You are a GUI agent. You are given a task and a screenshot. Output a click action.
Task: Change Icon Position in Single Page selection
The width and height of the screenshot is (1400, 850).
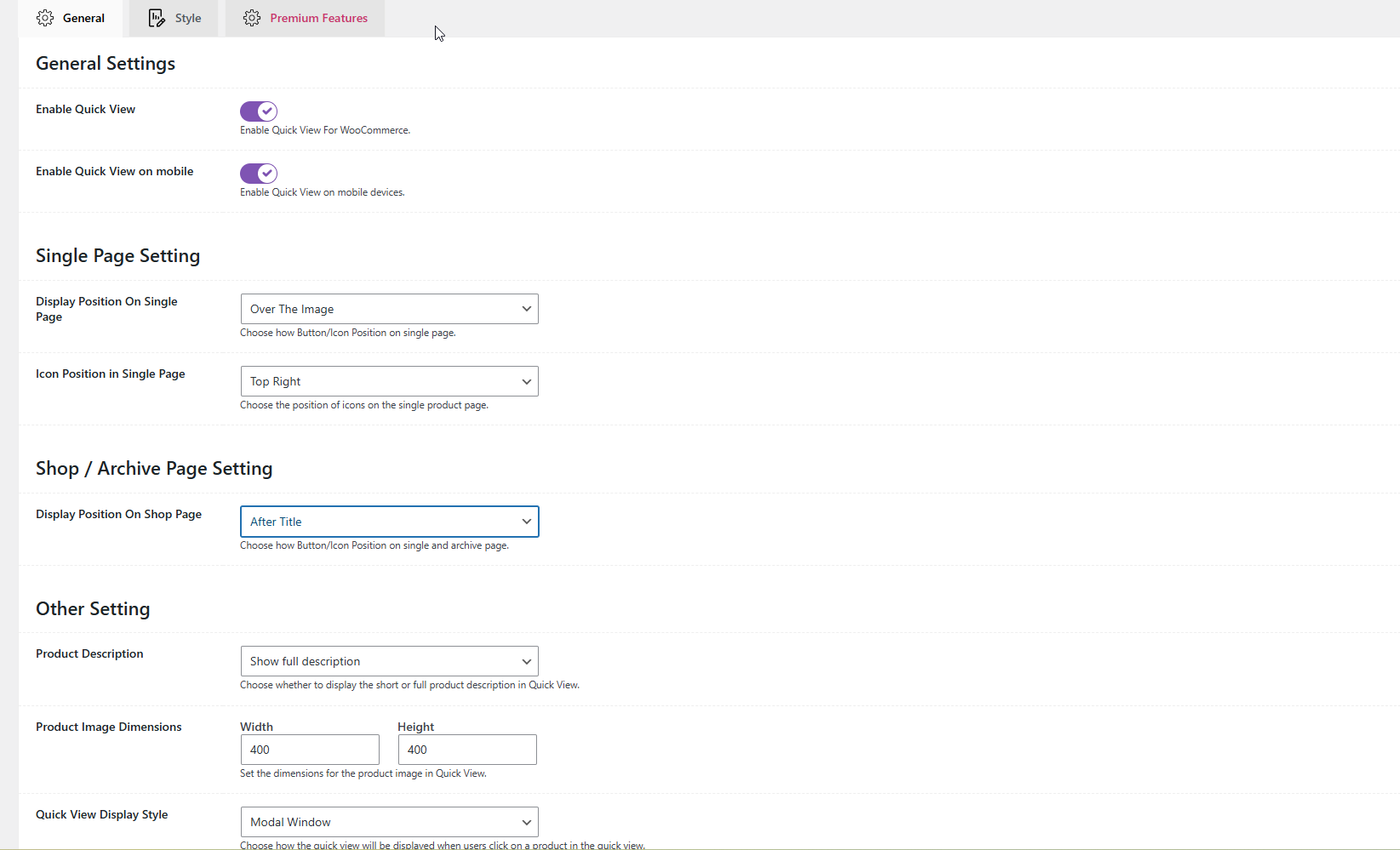click(x=388, y=380)
